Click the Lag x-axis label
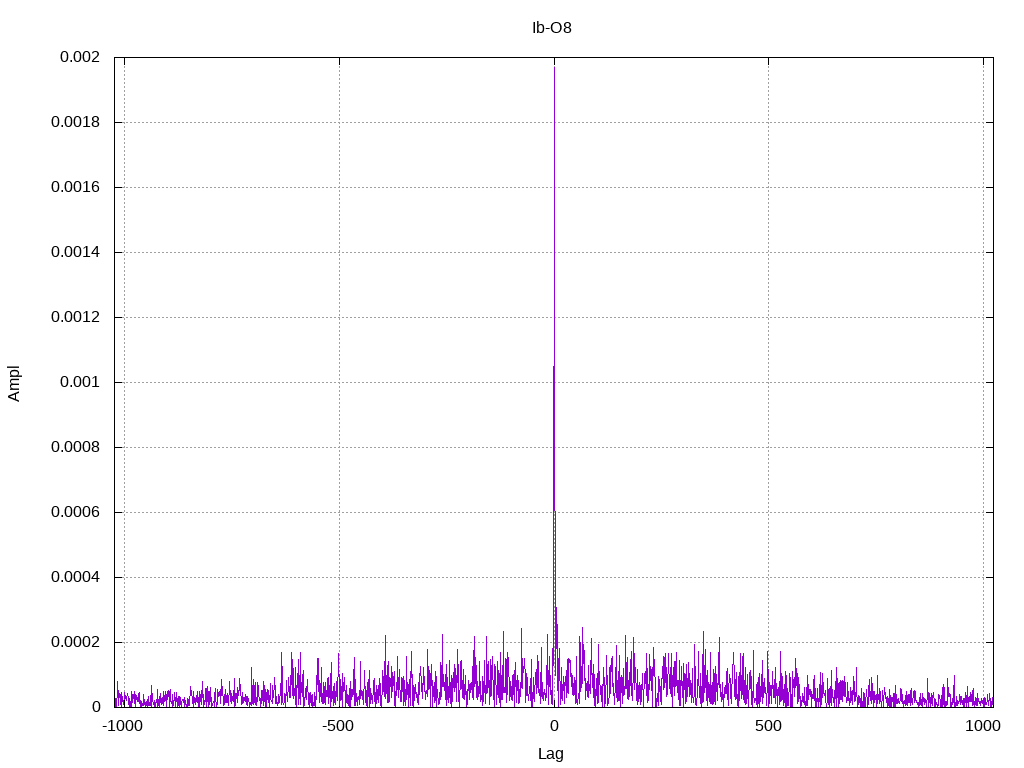The height and width of the screenshot is (768, 1024). 551,754
